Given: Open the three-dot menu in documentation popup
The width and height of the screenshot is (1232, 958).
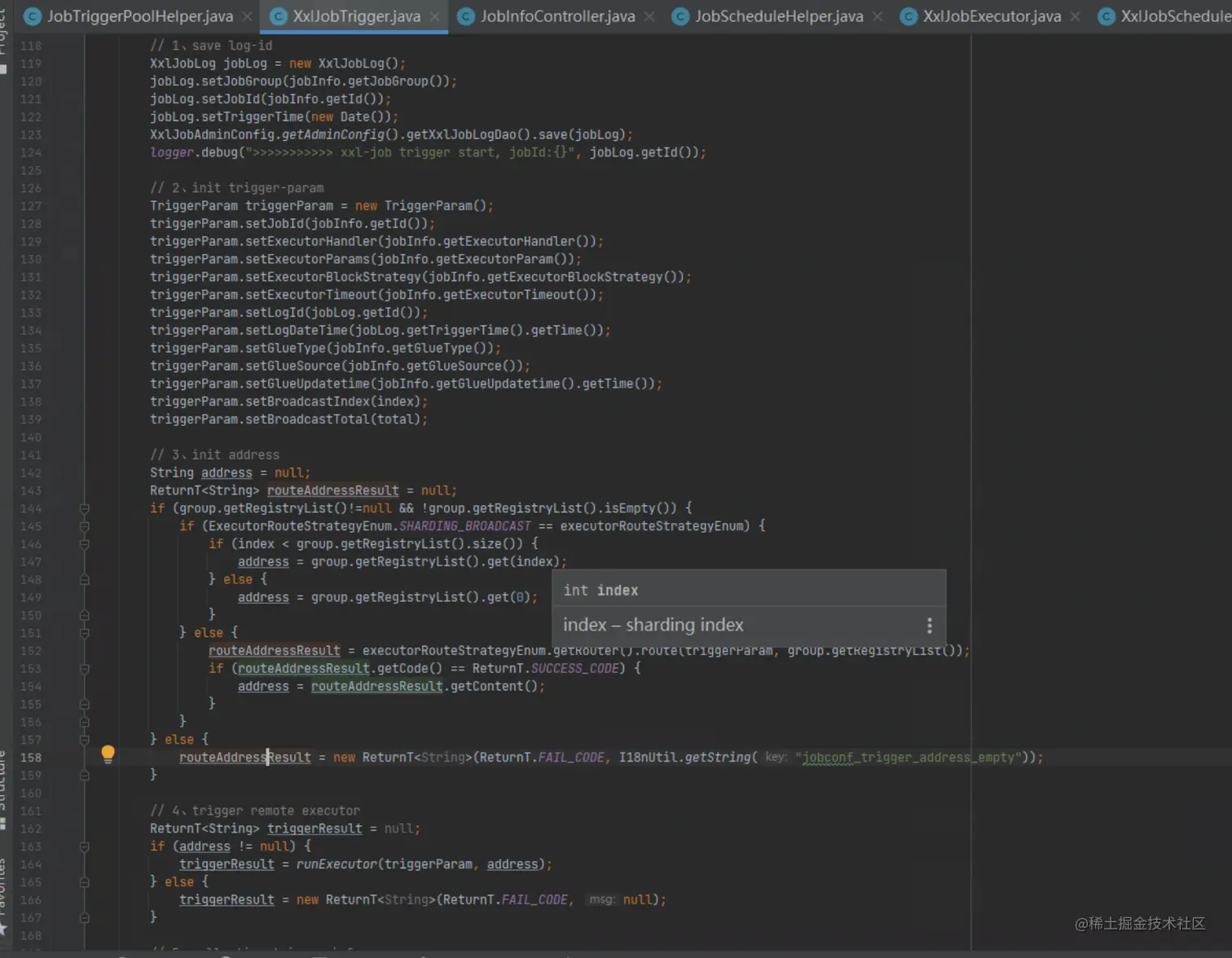Looking at the screenshot, I should pyautogui.click(x=929, y=626).
